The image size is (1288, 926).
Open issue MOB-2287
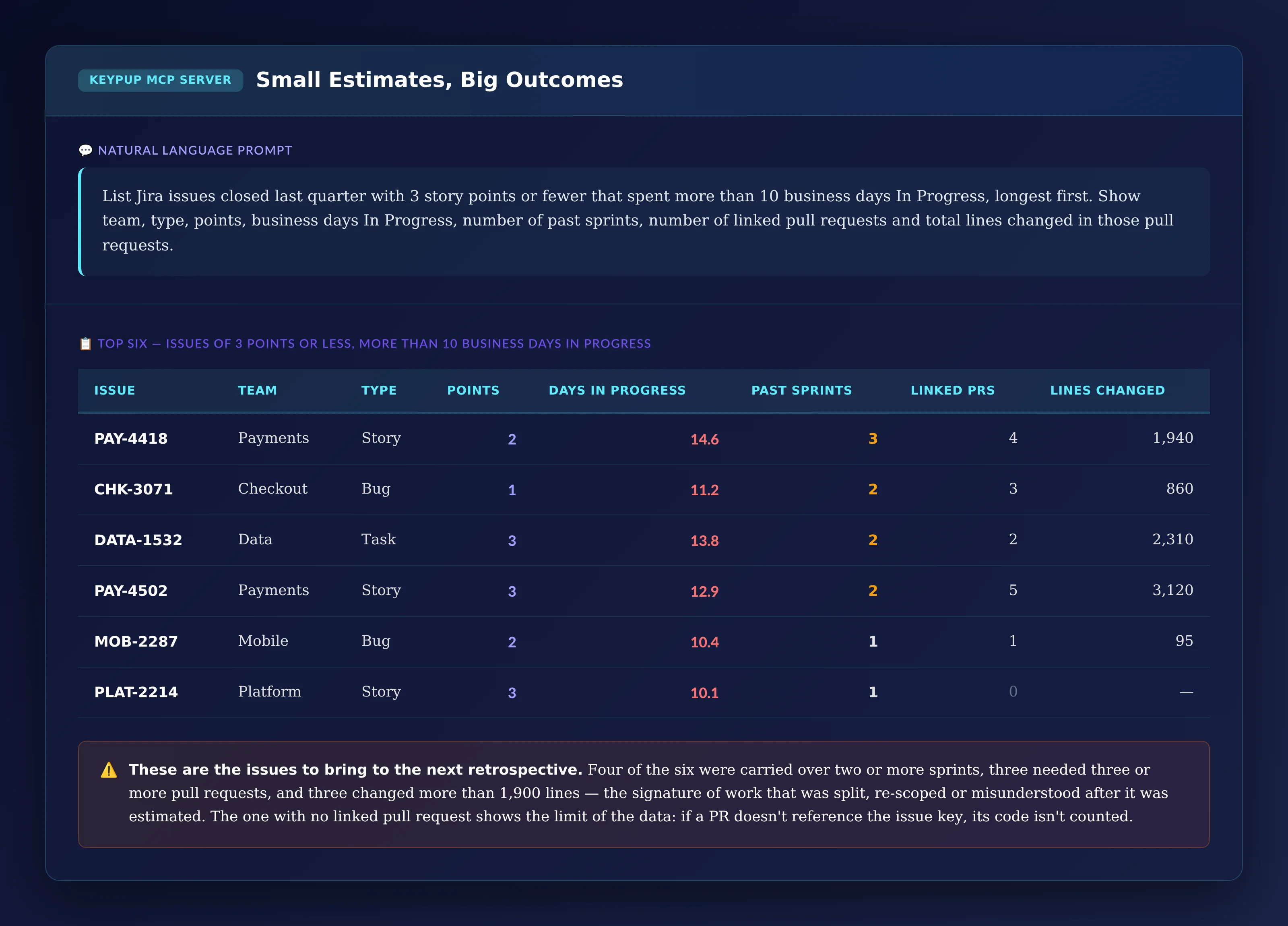pos(136,641)
